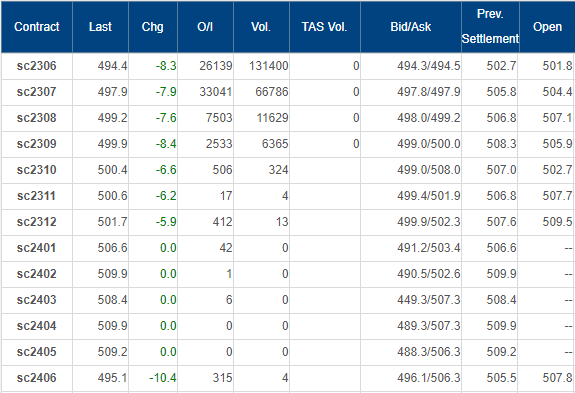This screenshot has height=393, width=575.
Task: Click open price 501.8
Action: click(x=557, y=66)
